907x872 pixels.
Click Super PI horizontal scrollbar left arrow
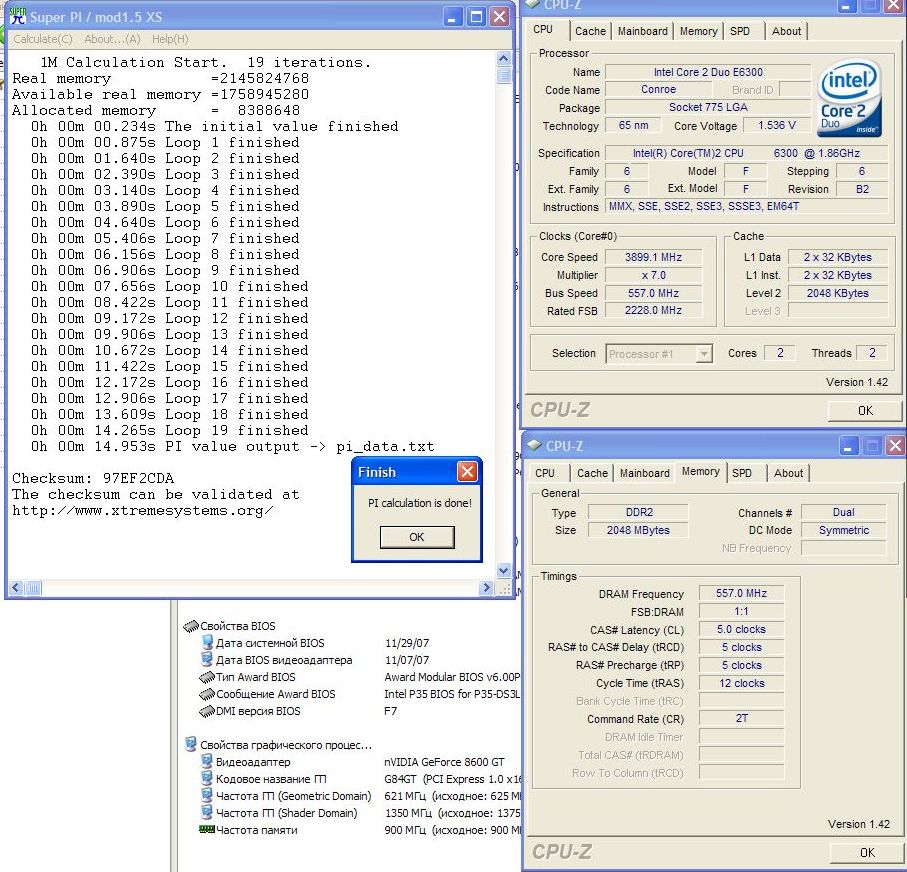[x=16, y=588]
